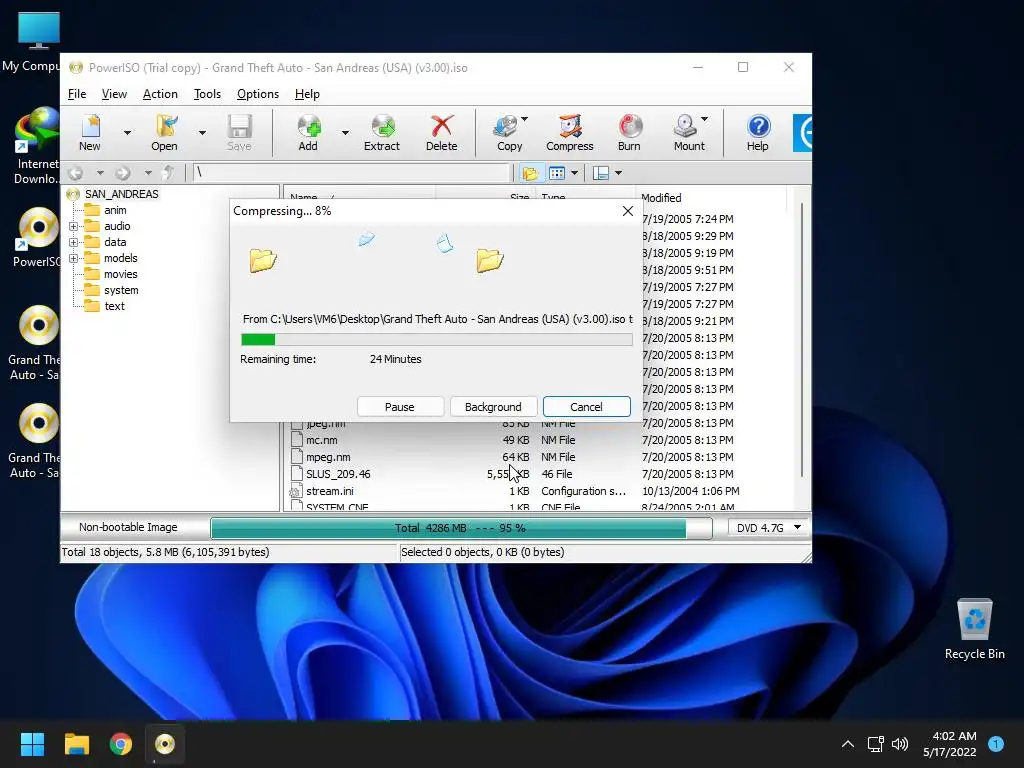Click the Modified column header

click(x=712, y=197)
